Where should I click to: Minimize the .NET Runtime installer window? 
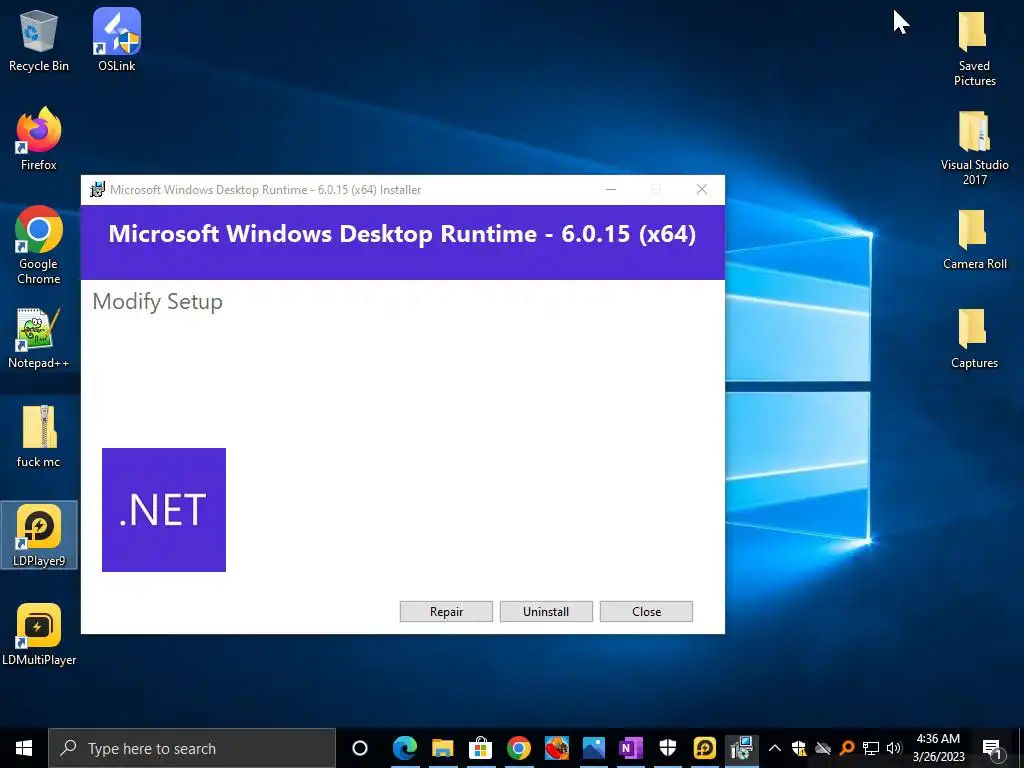click(611, 189)
